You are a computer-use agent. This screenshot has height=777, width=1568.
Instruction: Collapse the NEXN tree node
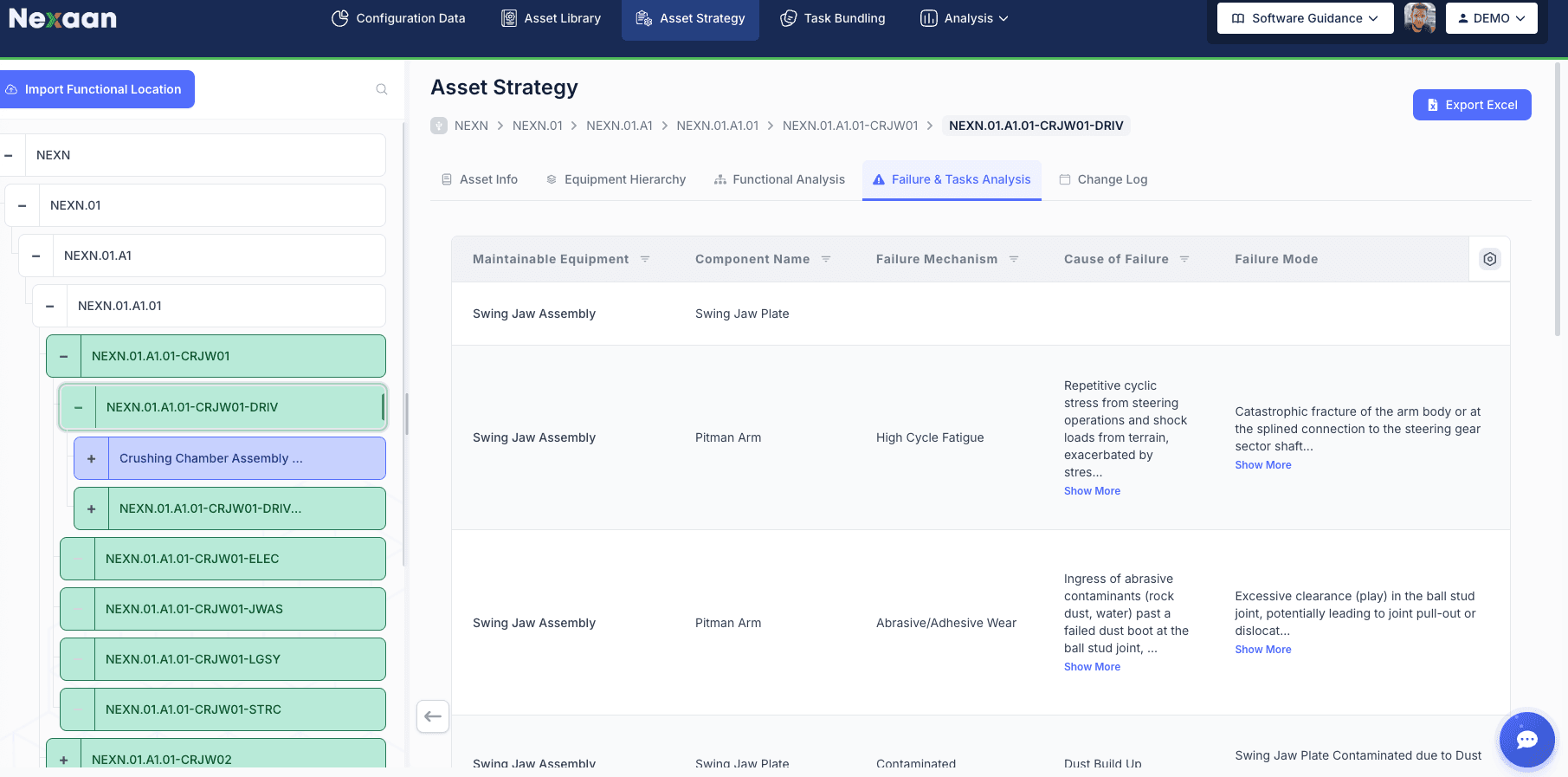coord(9,156)
